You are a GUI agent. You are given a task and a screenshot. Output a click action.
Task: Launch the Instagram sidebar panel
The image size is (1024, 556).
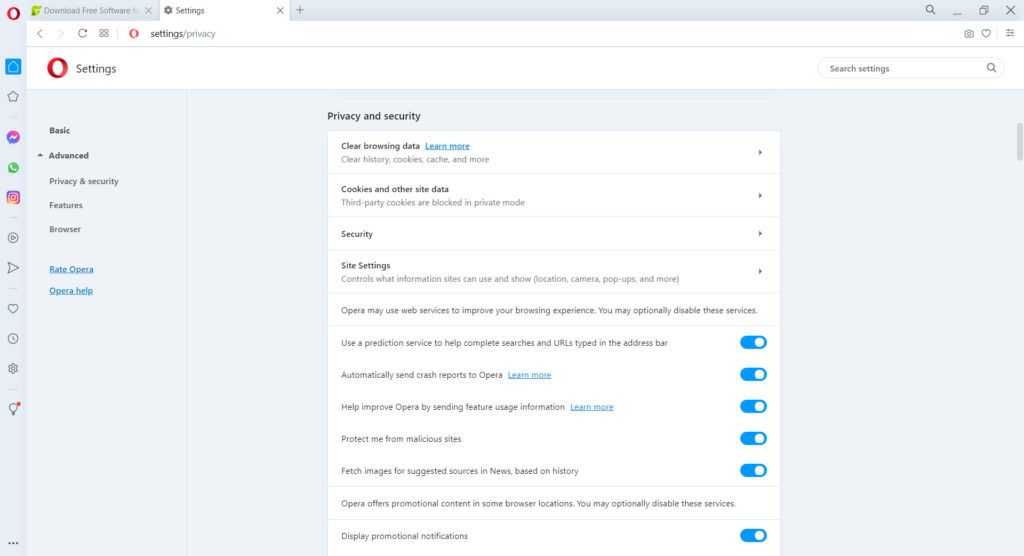coord(13,197)
